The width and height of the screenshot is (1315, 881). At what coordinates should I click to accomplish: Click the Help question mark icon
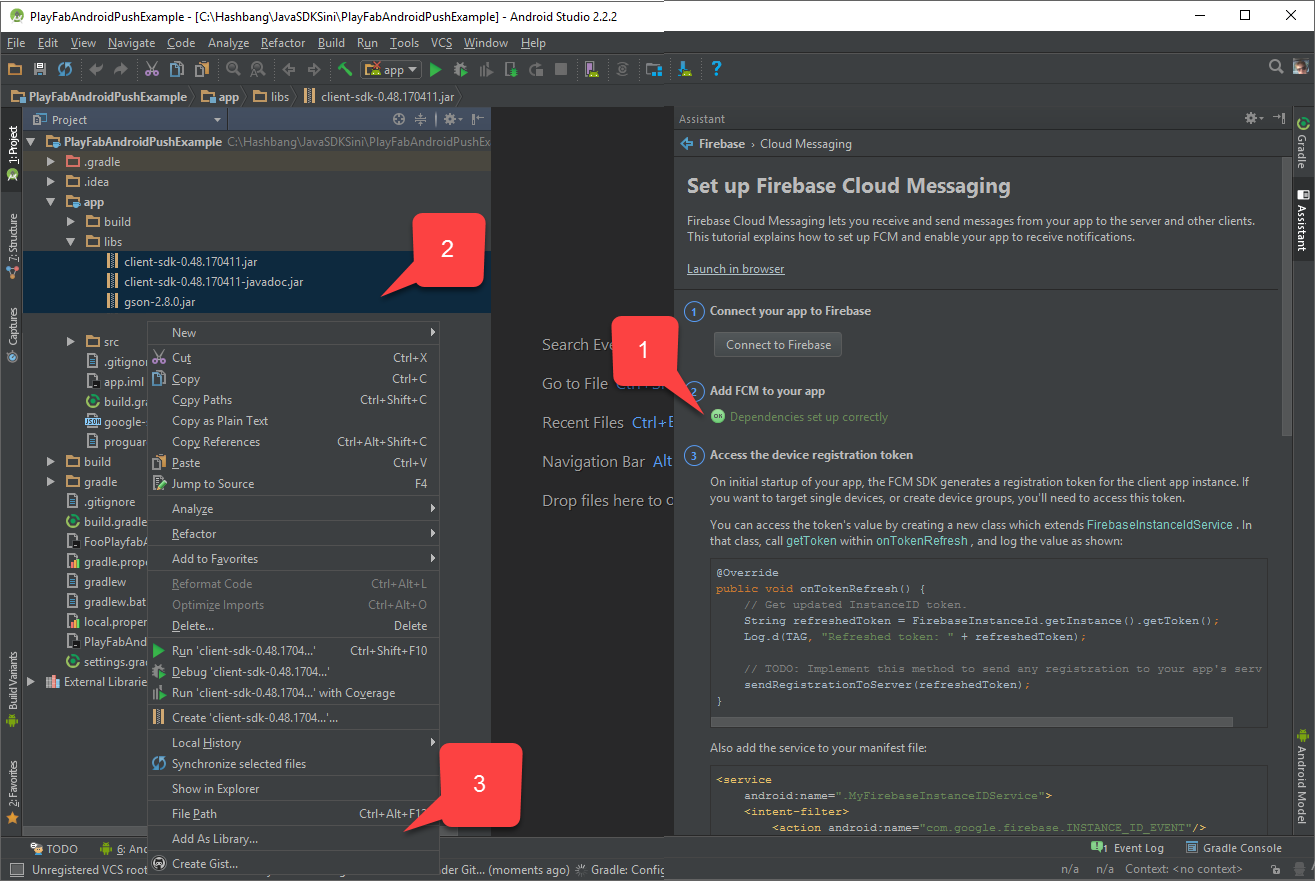tap(716, 69)
